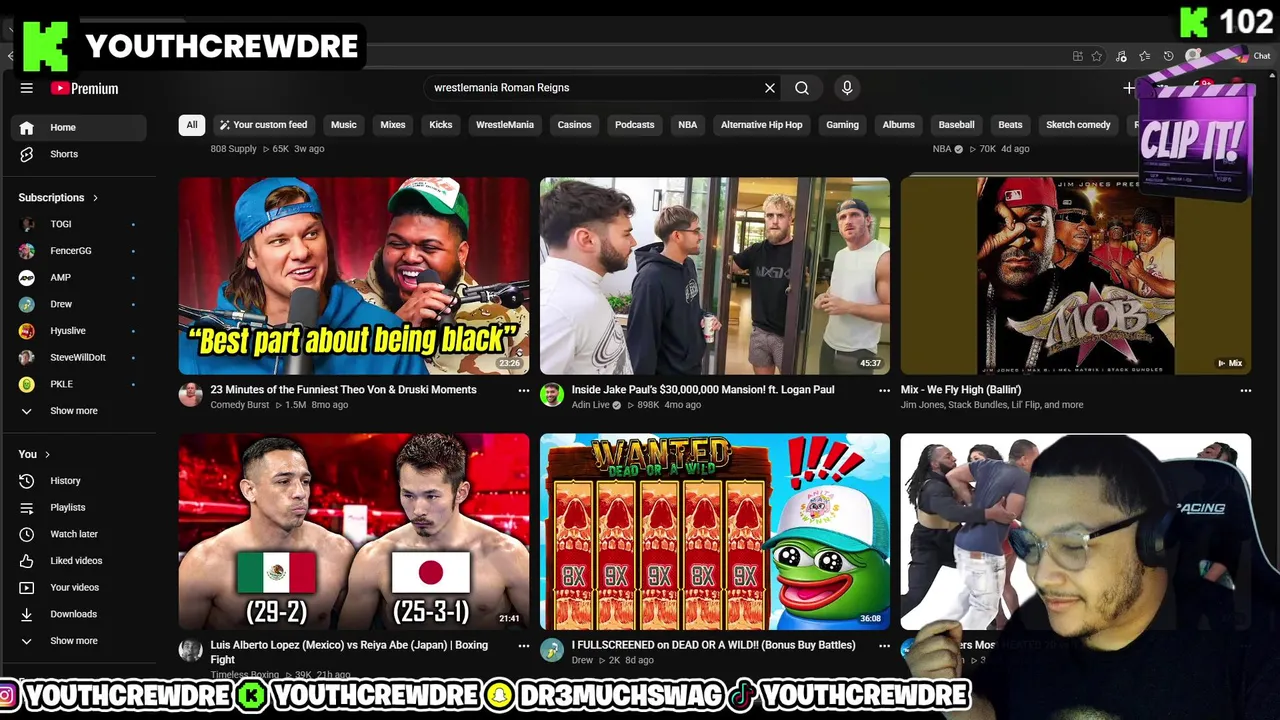Open Liked videos in the sidebar
The width and height of the screenshot is (1280, 720).
coord(79,561)
